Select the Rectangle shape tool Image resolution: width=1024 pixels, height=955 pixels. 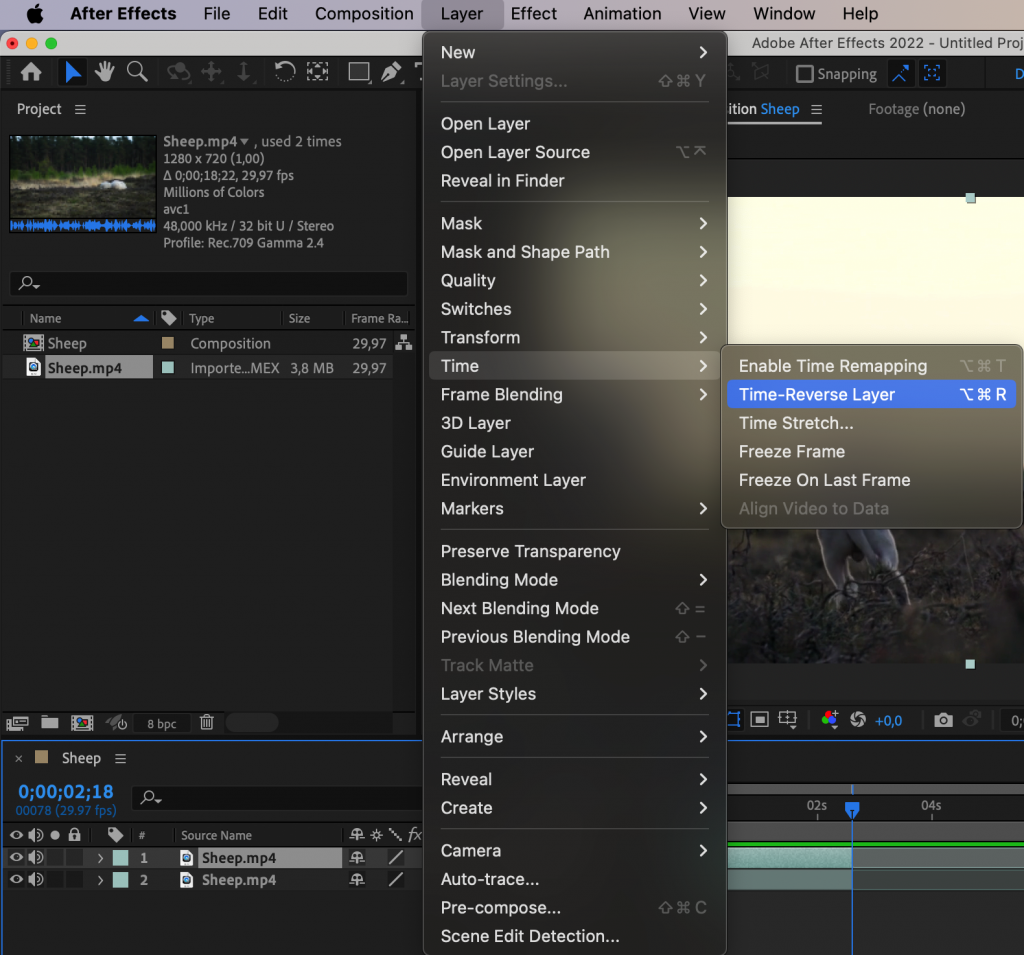359,72
